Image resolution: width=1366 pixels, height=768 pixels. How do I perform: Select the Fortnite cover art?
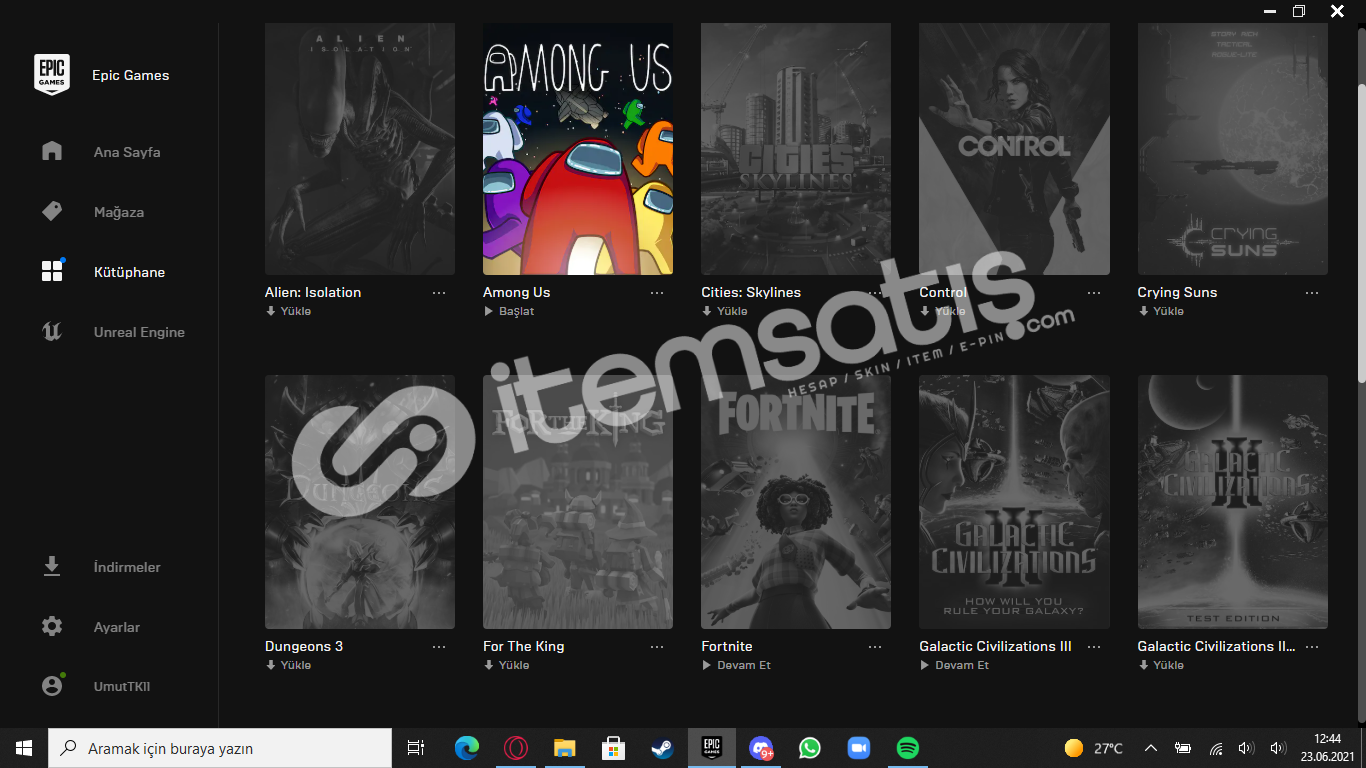796,502
